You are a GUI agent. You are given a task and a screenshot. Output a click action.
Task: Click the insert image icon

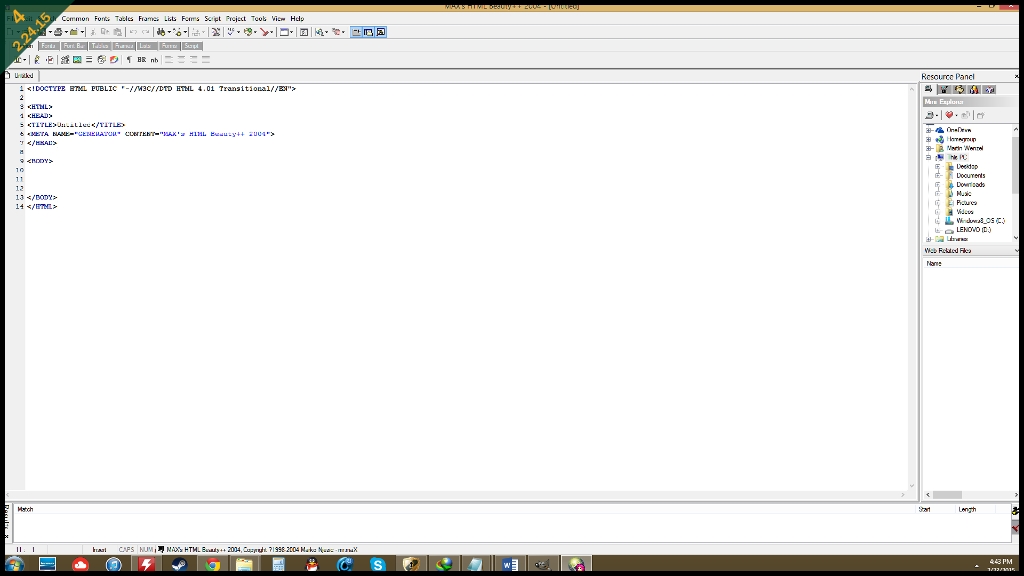pyautogui.click(x=77, y=60)
